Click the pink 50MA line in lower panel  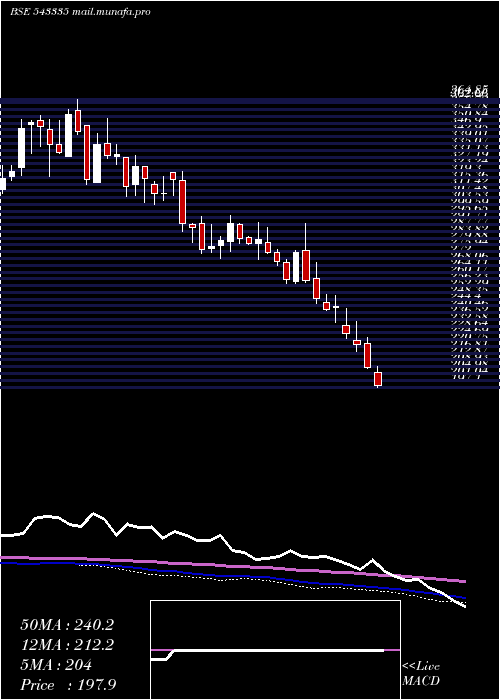click(x=232, y=567)
